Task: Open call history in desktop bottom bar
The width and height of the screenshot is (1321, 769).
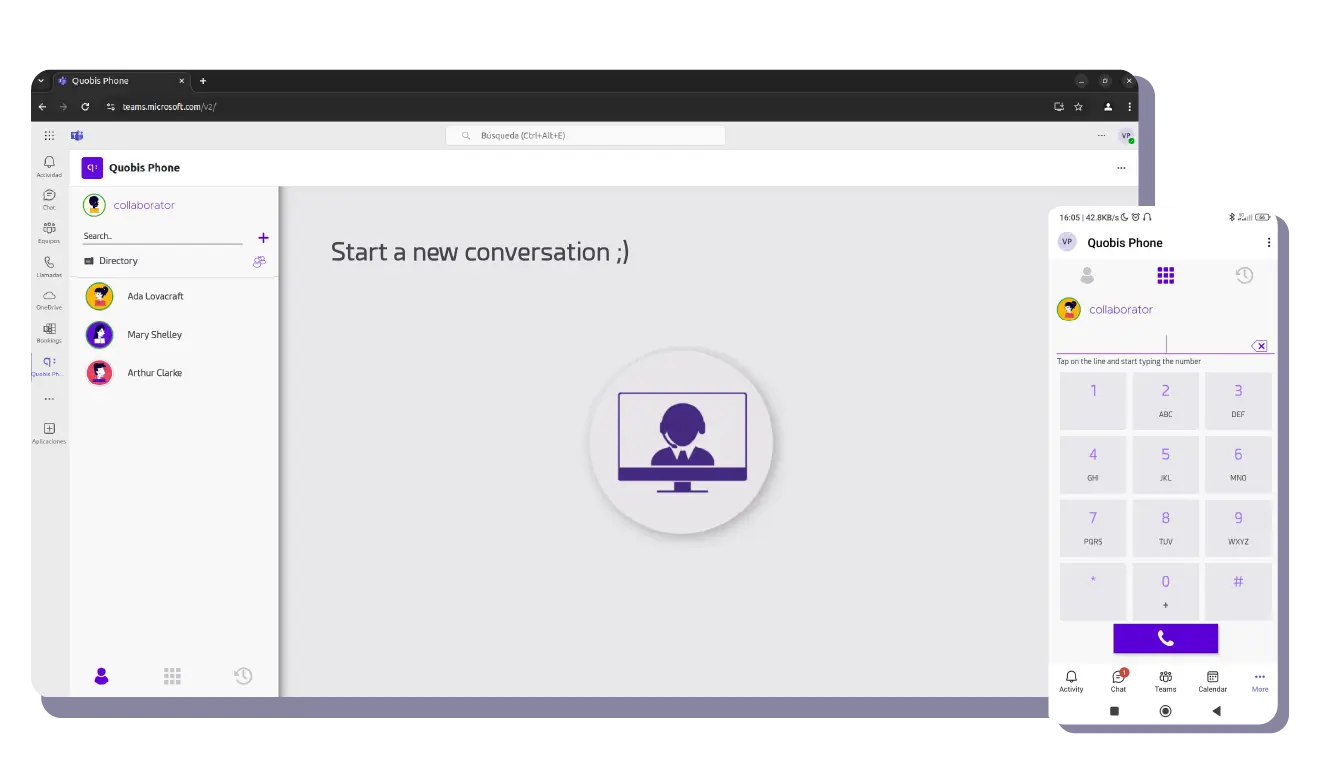Action: pyautogui.click(x=243, y=677)
